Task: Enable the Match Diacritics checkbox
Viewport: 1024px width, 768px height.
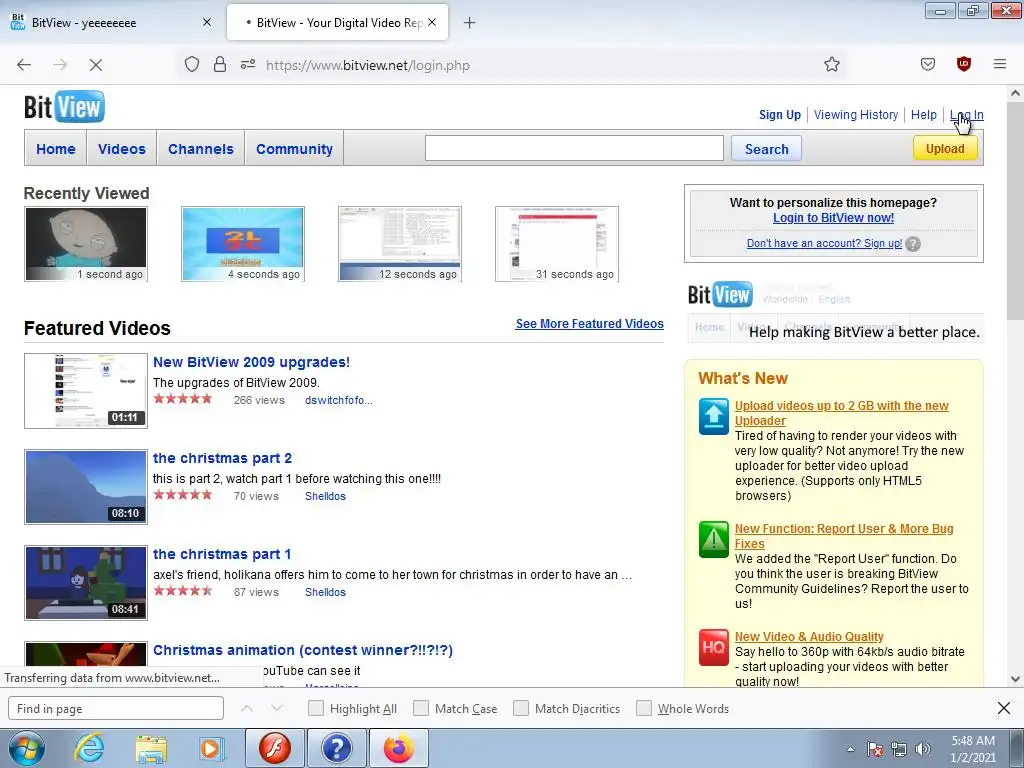Action: (x=520, y=708)
